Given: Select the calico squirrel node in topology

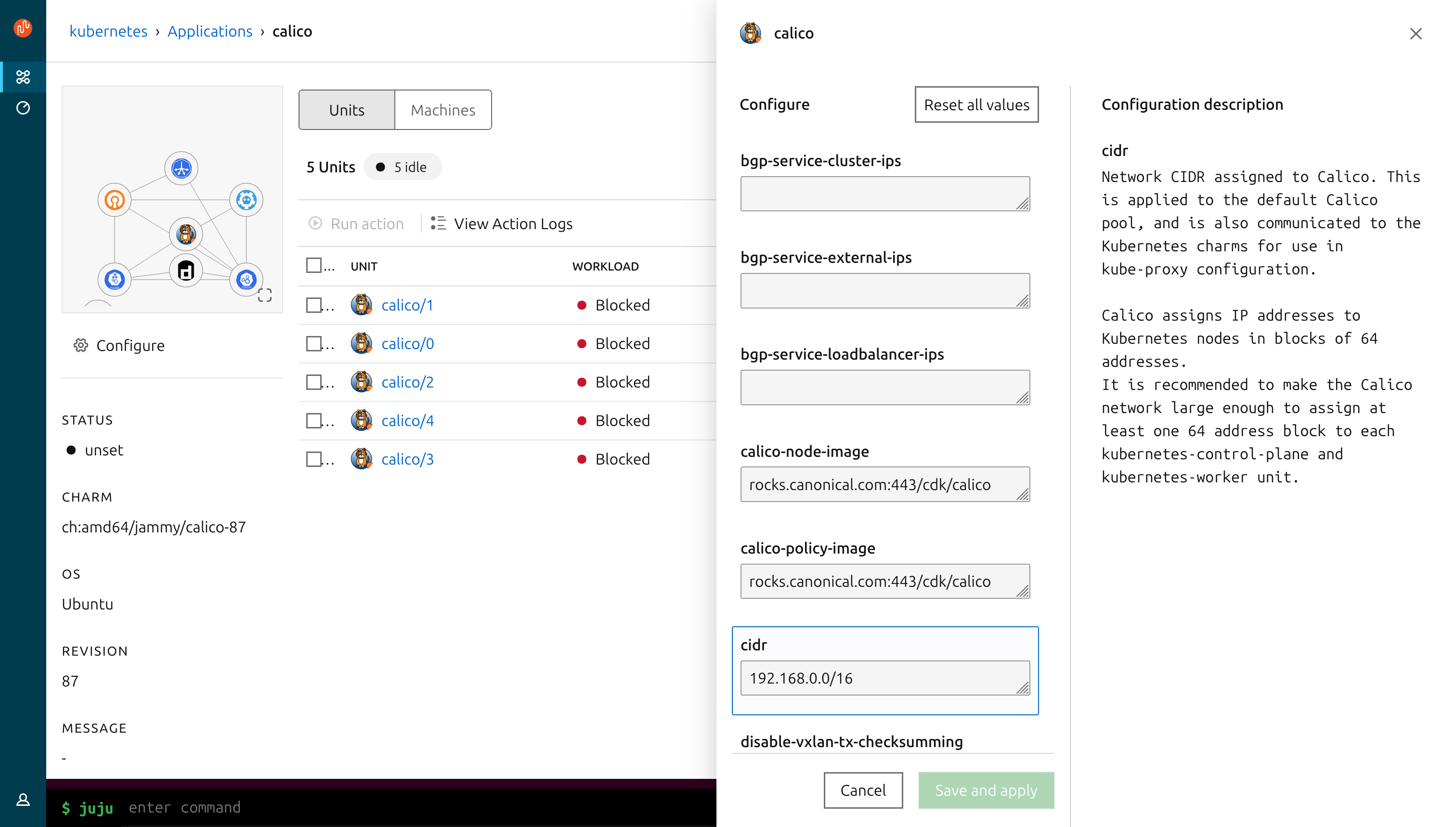Looking at the screenshot, I should 186,233.
